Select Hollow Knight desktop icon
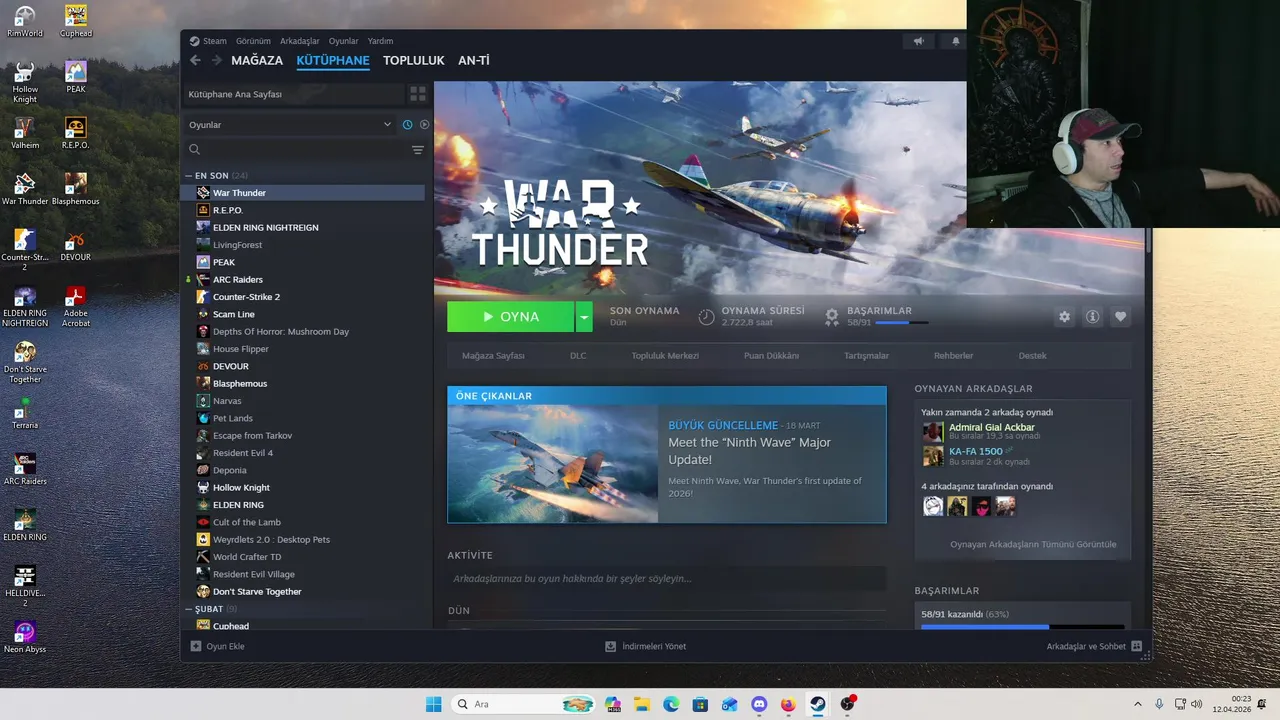 point(25,82)
